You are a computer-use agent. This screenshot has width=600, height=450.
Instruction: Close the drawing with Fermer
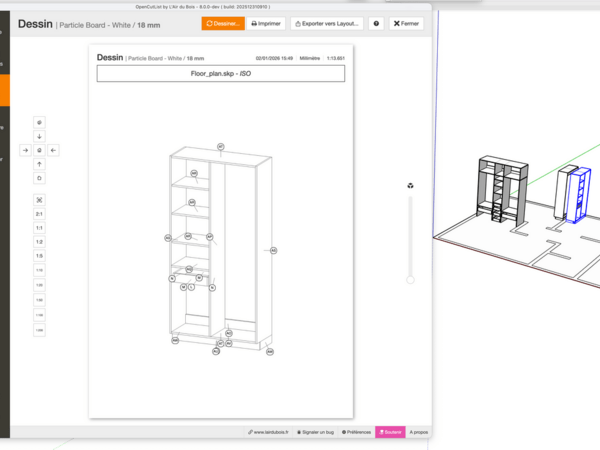coord(406,23)
